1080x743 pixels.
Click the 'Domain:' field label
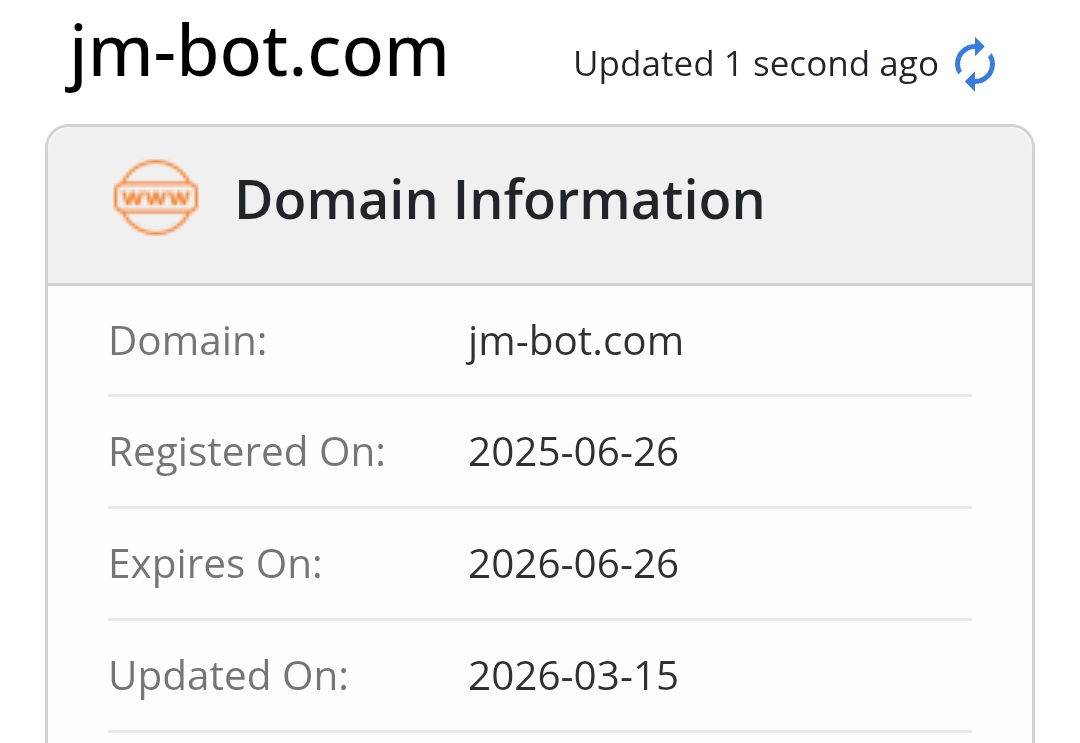(x=188, y=341)
